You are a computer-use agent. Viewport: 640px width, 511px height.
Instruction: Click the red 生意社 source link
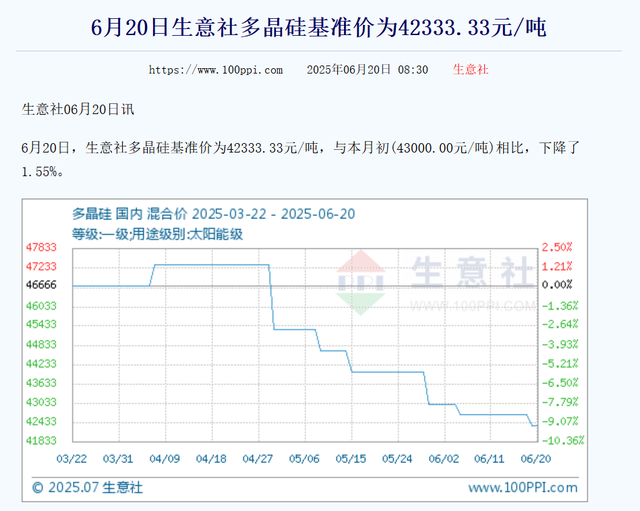point(470,70)
